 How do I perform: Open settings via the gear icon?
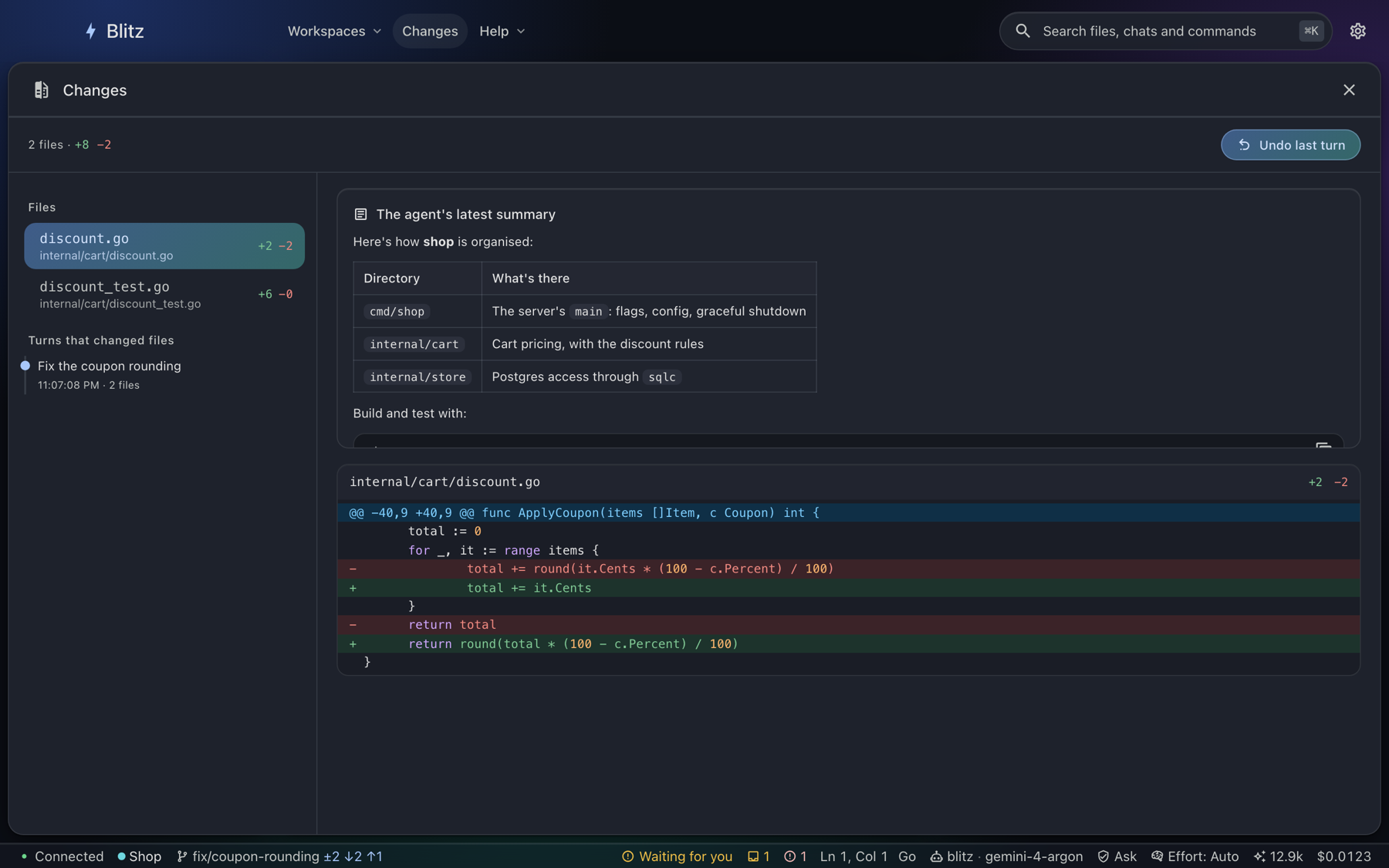tap(1357, 31)
